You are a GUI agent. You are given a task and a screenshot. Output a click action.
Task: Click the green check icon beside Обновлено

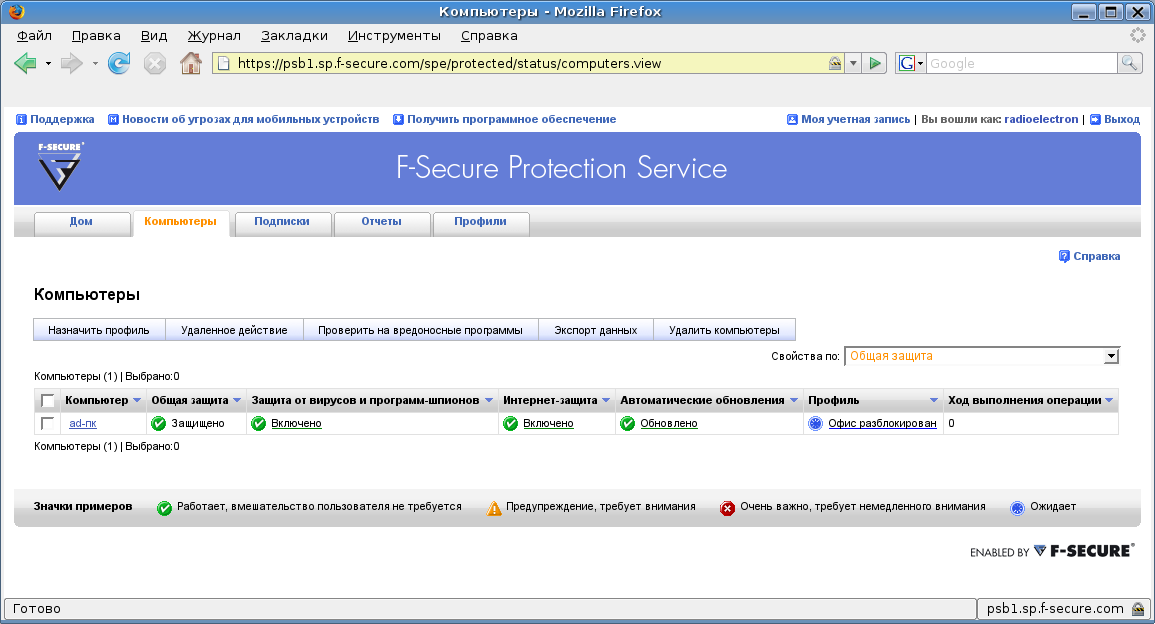(628, 424)
